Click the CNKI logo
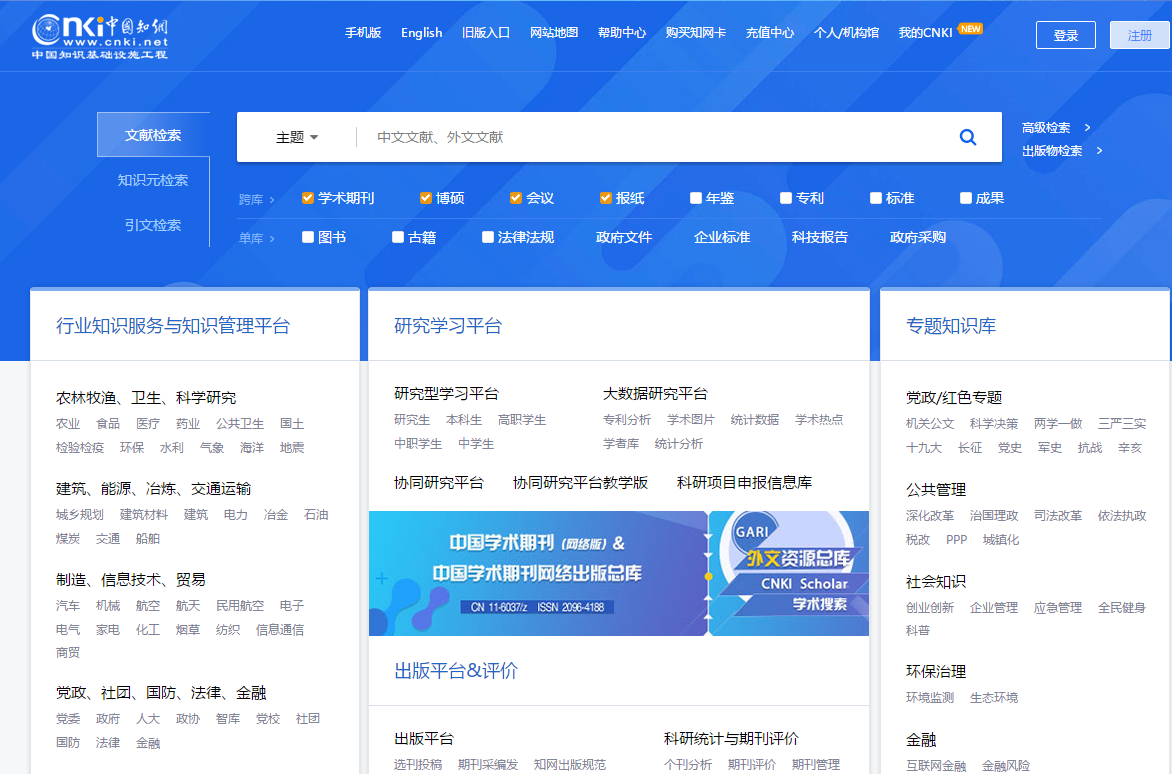The height and width of the screenshot is (774, 1172). click(100, 37)
